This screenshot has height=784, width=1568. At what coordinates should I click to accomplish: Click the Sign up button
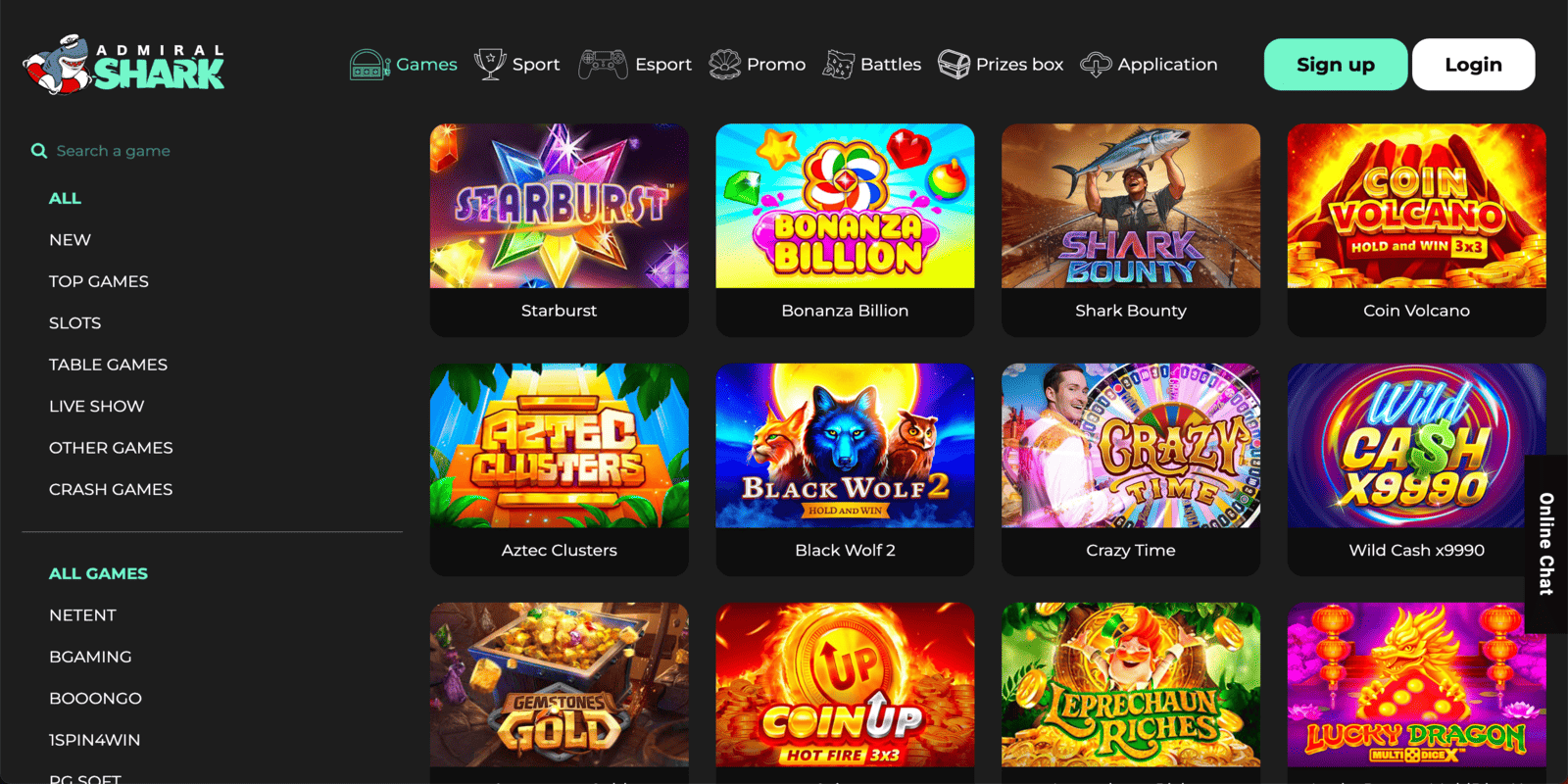[x=1336, y=65]
